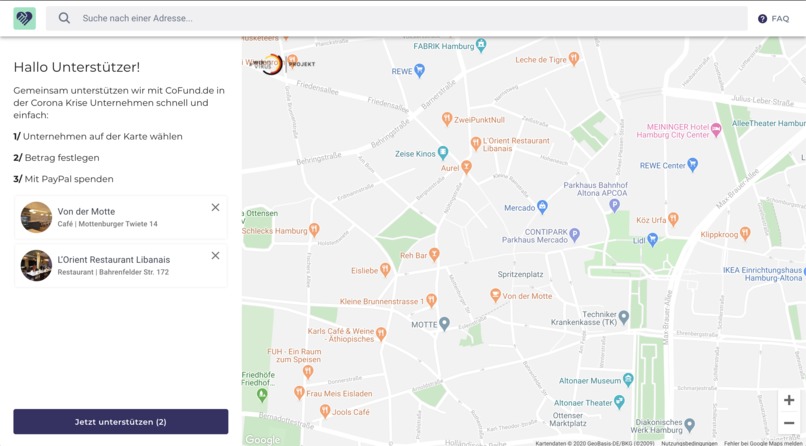806x446 pixels.
Task: Open the FAQ link
Action: 774,18
